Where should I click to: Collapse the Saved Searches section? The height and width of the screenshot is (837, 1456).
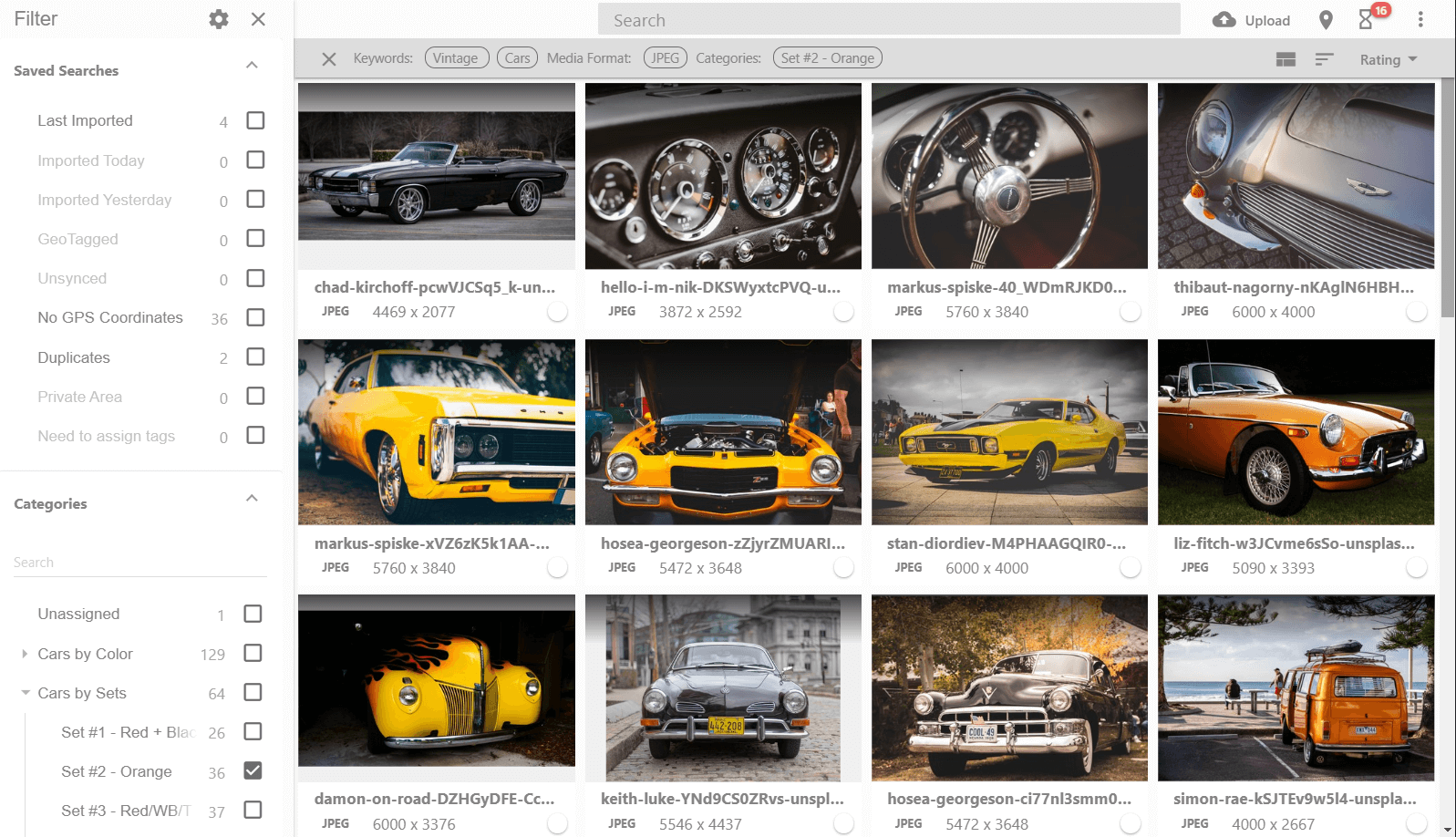tap(252, 66)
